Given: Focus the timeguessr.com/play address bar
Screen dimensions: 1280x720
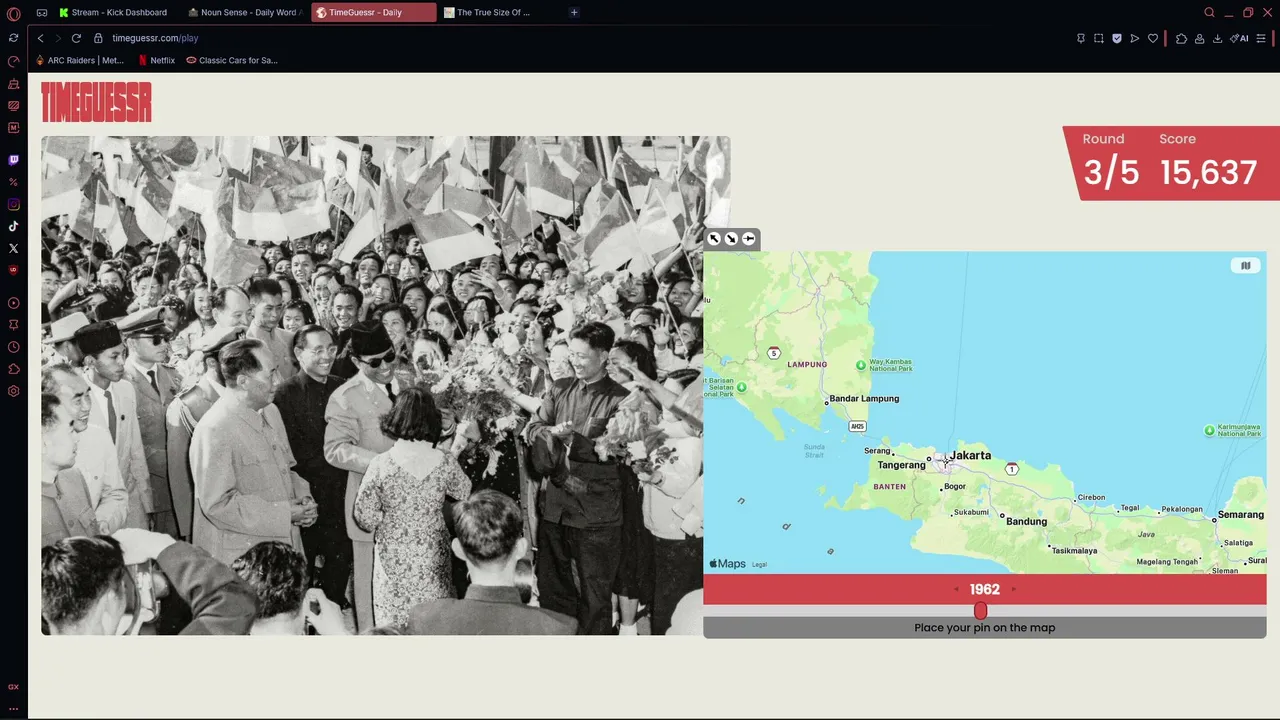Looking at the screenshot, I should [x=155, y=38].
